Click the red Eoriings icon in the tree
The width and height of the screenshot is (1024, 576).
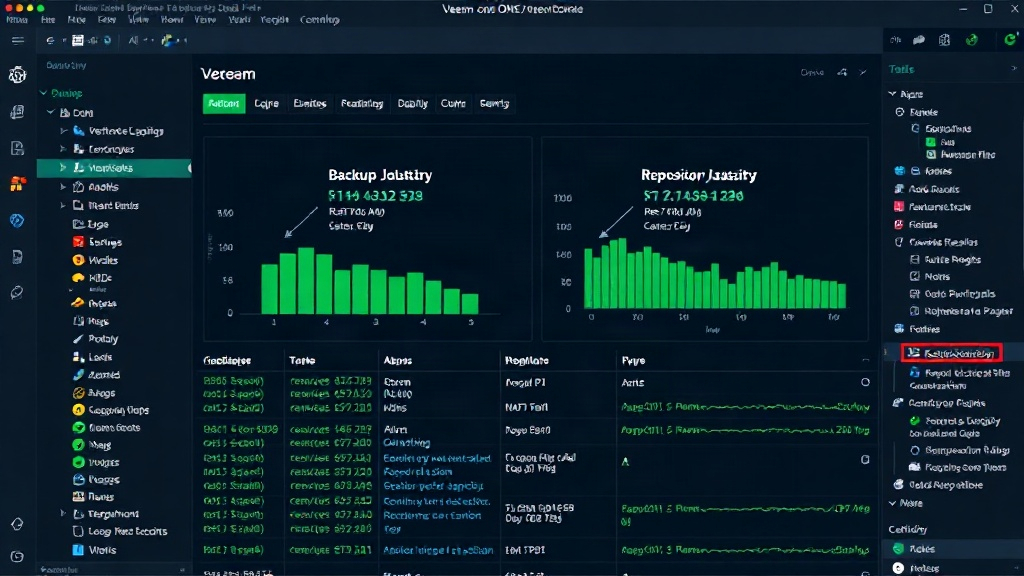click(x=78, y=242)
